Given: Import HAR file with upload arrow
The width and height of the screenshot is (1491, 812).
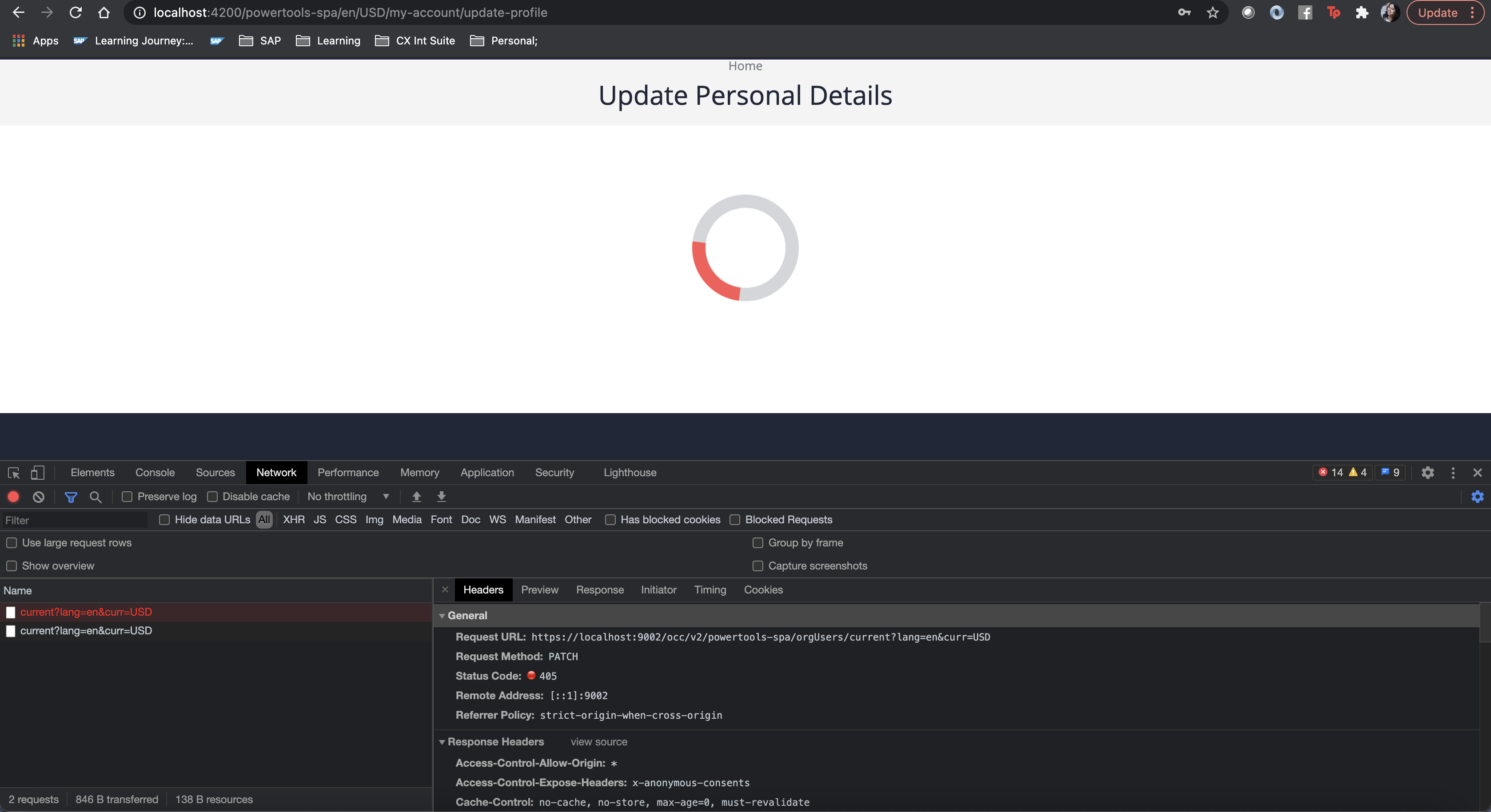Looking at the screenshot, I should [416, 497].
